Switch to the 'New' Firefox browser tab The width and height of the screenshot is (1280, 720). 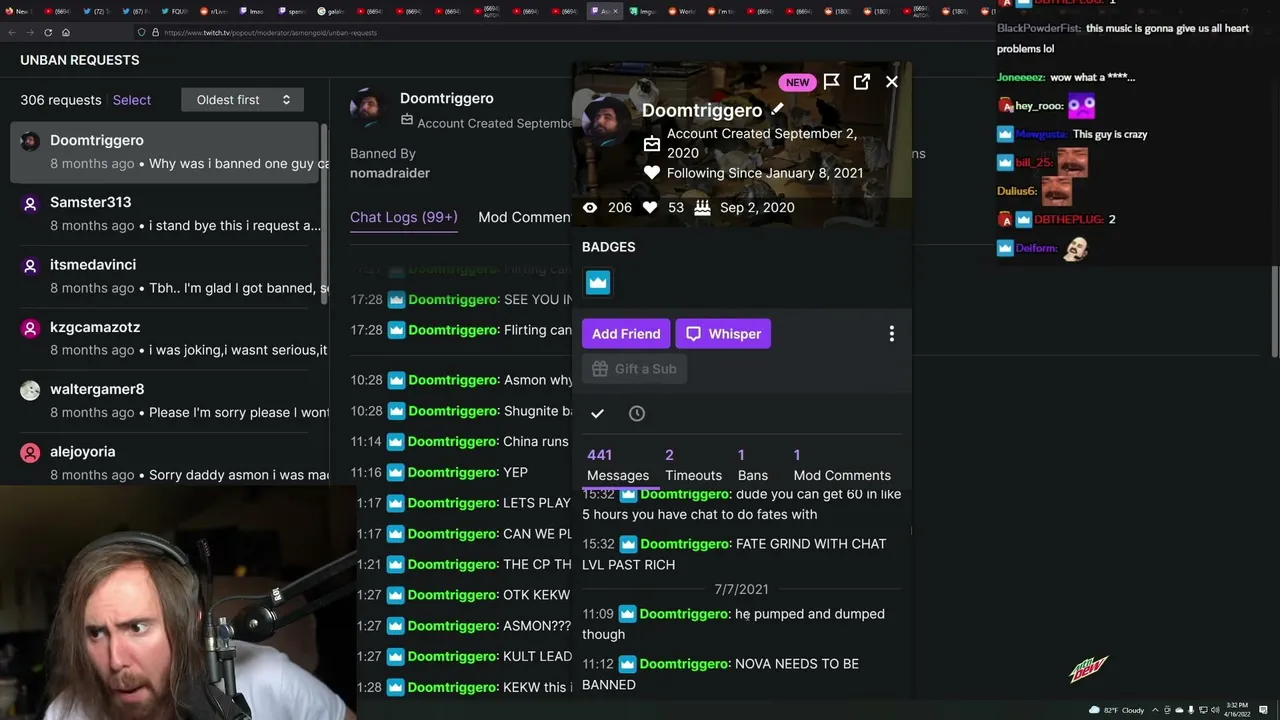[x=20, y=11]
